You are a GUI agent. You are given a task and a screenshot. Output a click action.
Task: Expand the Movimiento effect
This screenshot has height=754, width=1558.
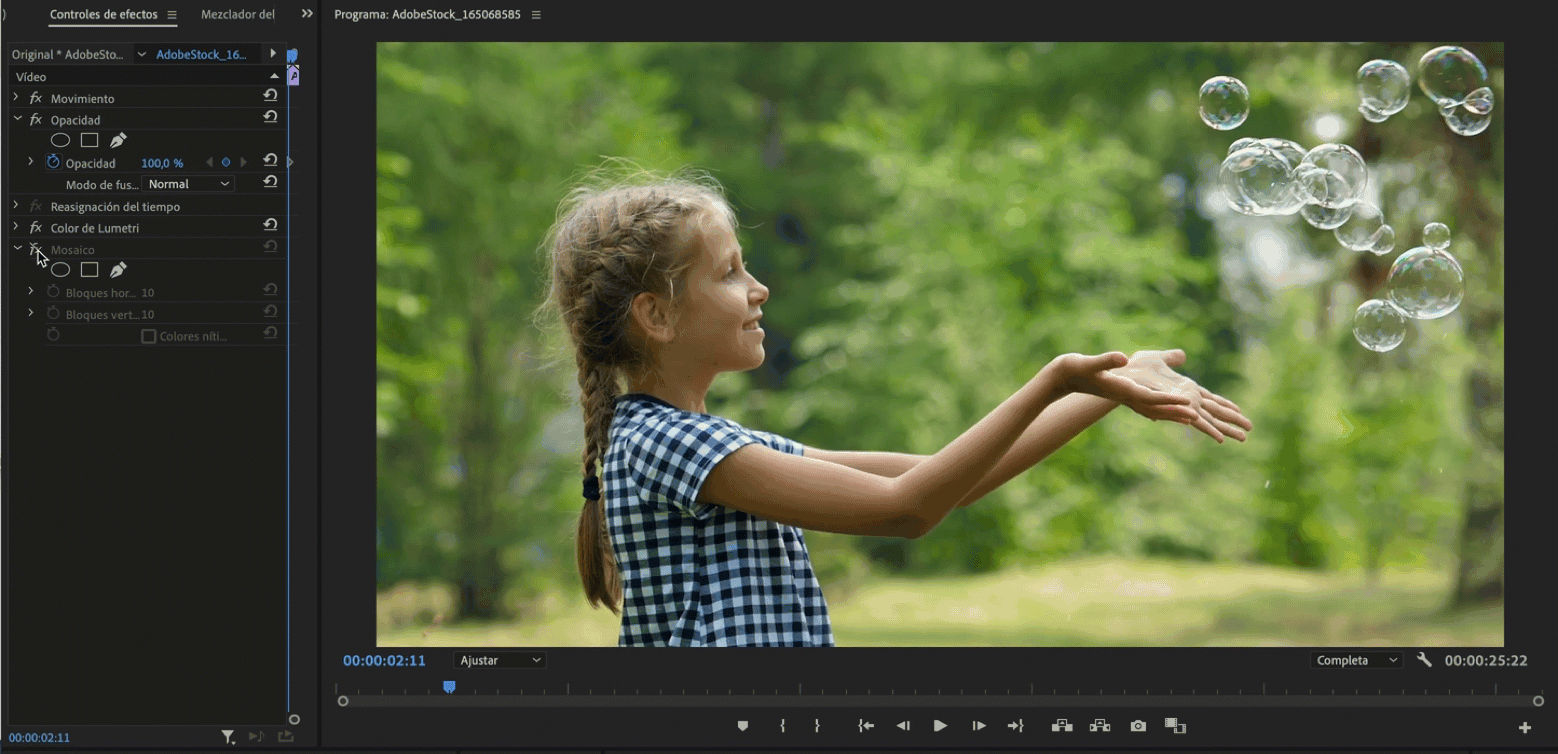(x=16, y=97)
